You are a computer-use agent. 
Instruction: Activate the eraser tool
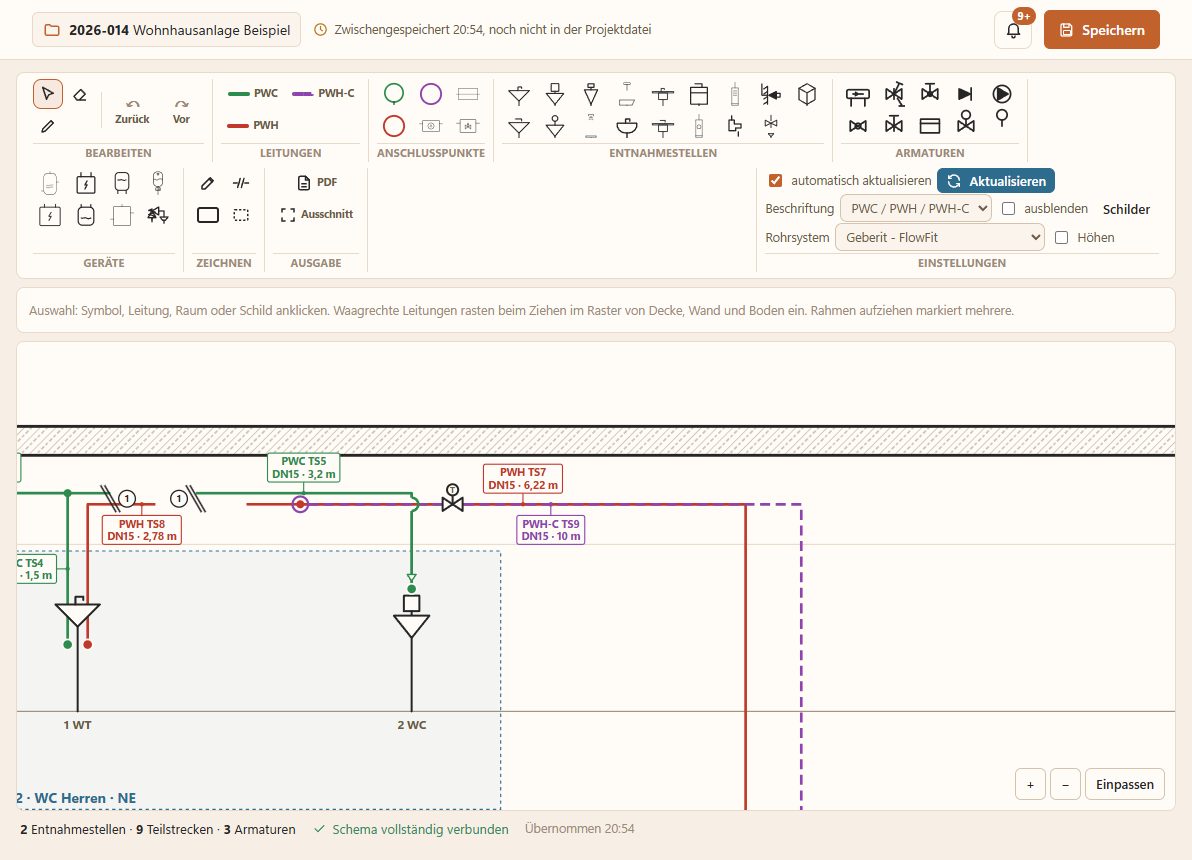click(80, 95)
